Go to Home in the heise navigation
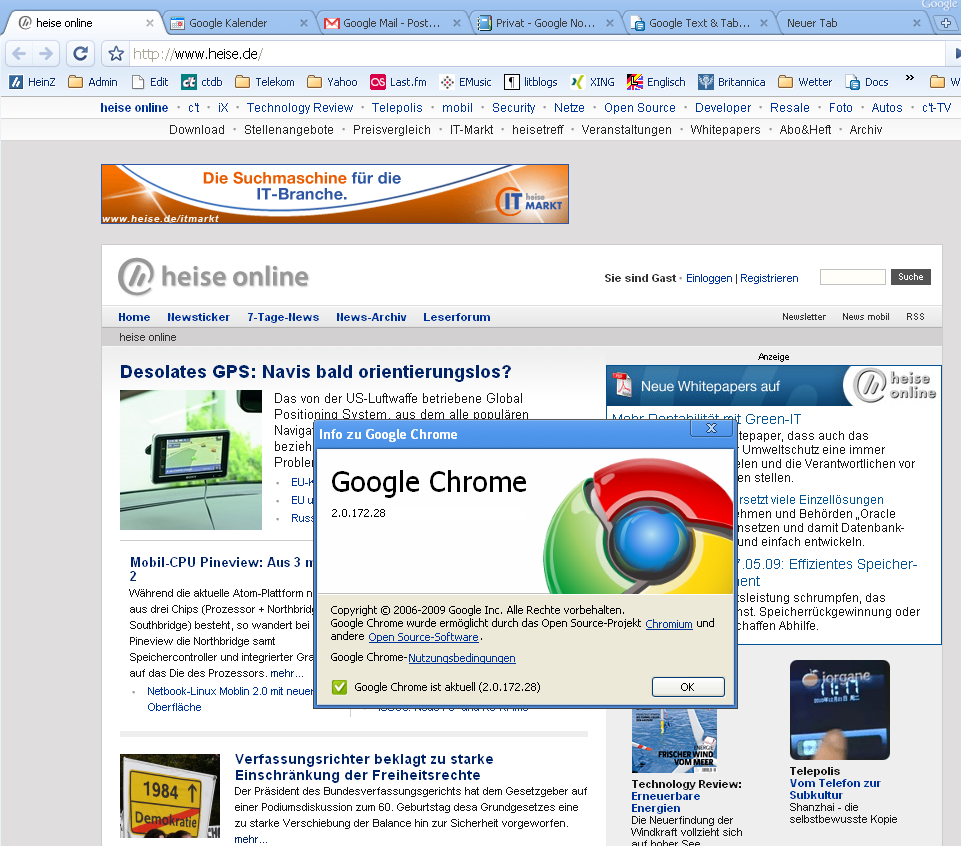Viewport: 961px width, 846px height. 134,317
